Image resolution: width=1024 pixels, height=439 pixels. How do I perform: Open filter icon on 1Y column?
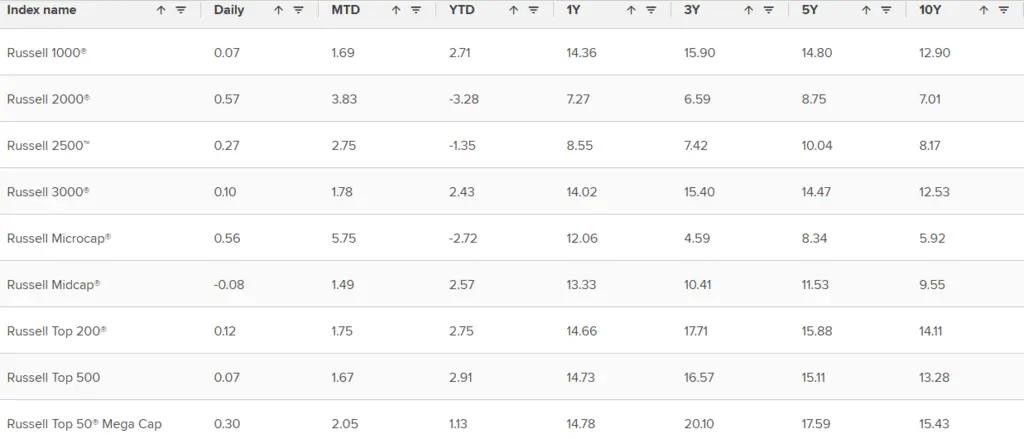pyautogui.click(x=651, y=10)
